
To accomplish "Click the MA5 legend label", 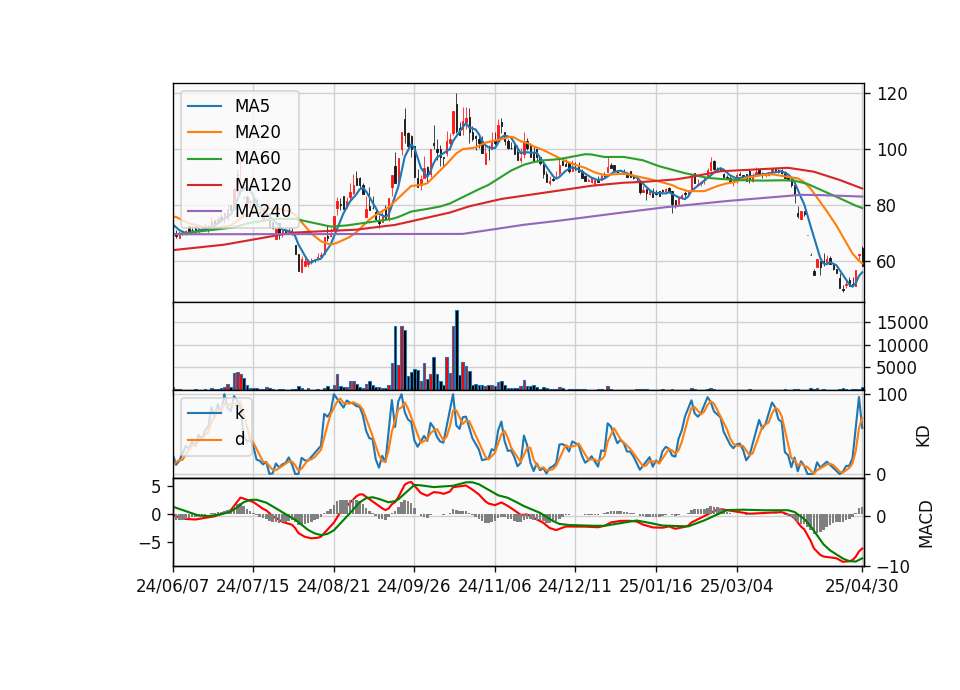I will coord(252,106).
